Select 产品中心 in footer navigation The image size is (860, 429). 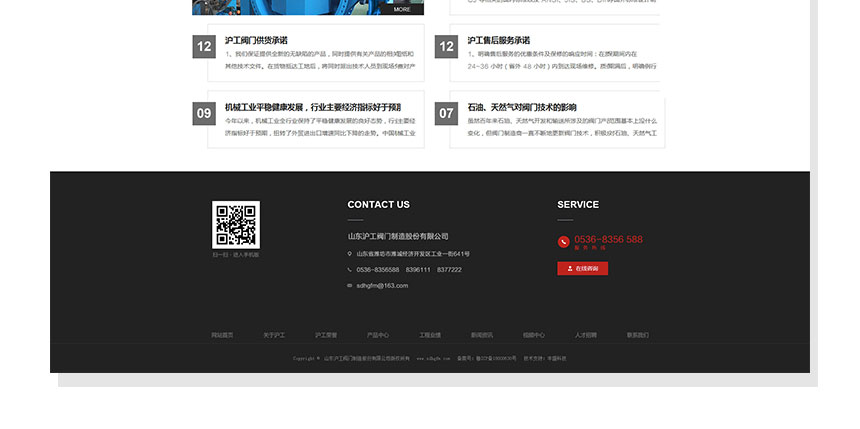point(378,335)
